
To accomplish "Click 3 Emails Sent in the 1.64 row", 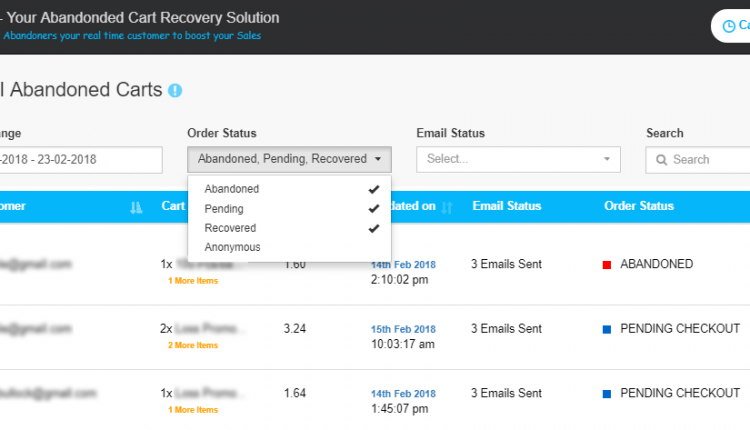I will point(506,393).
